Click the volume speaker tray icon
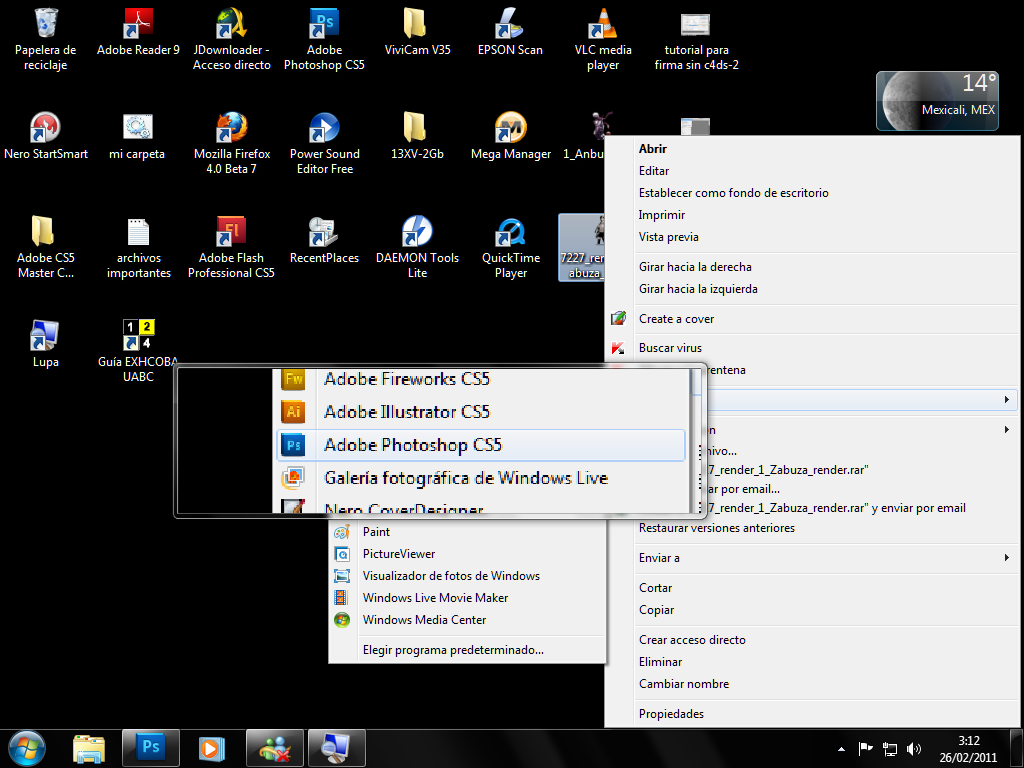This screenshot has width=1024, height=768. (914, 749)
